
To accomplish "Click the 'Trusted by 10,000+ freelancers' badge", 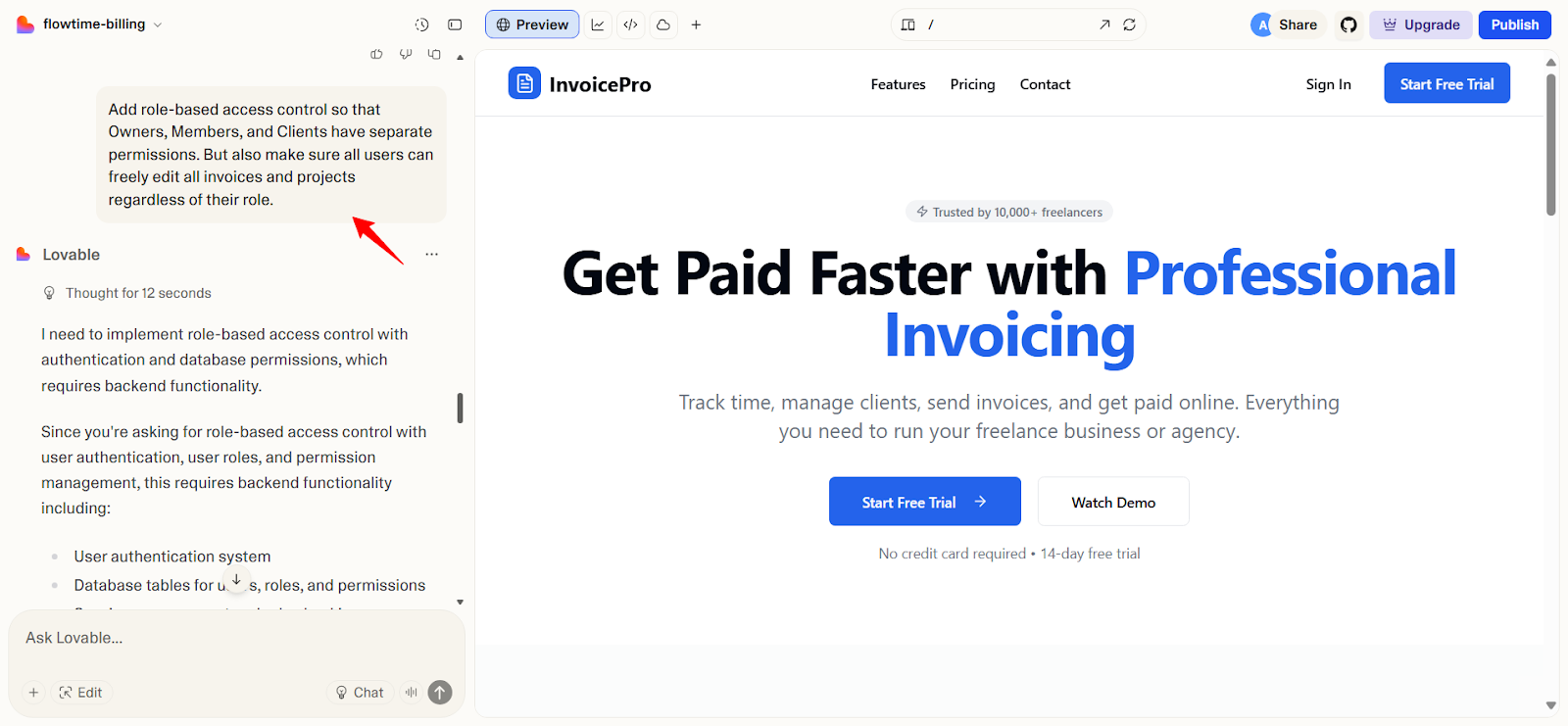I will tap(1009, 212).
